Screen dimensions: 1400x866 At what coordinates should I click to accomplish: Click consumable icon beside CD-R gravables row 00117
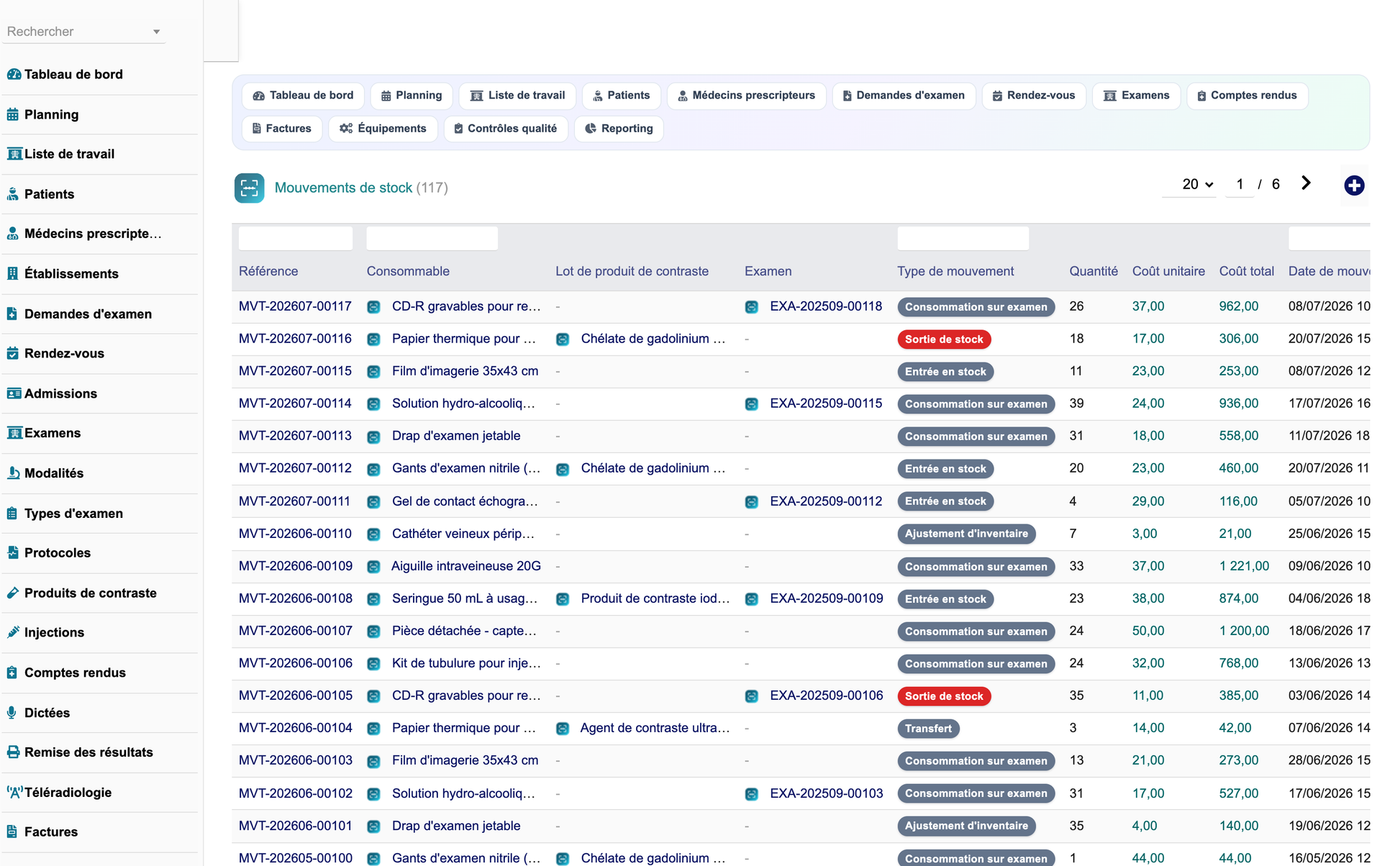[373, 307]
